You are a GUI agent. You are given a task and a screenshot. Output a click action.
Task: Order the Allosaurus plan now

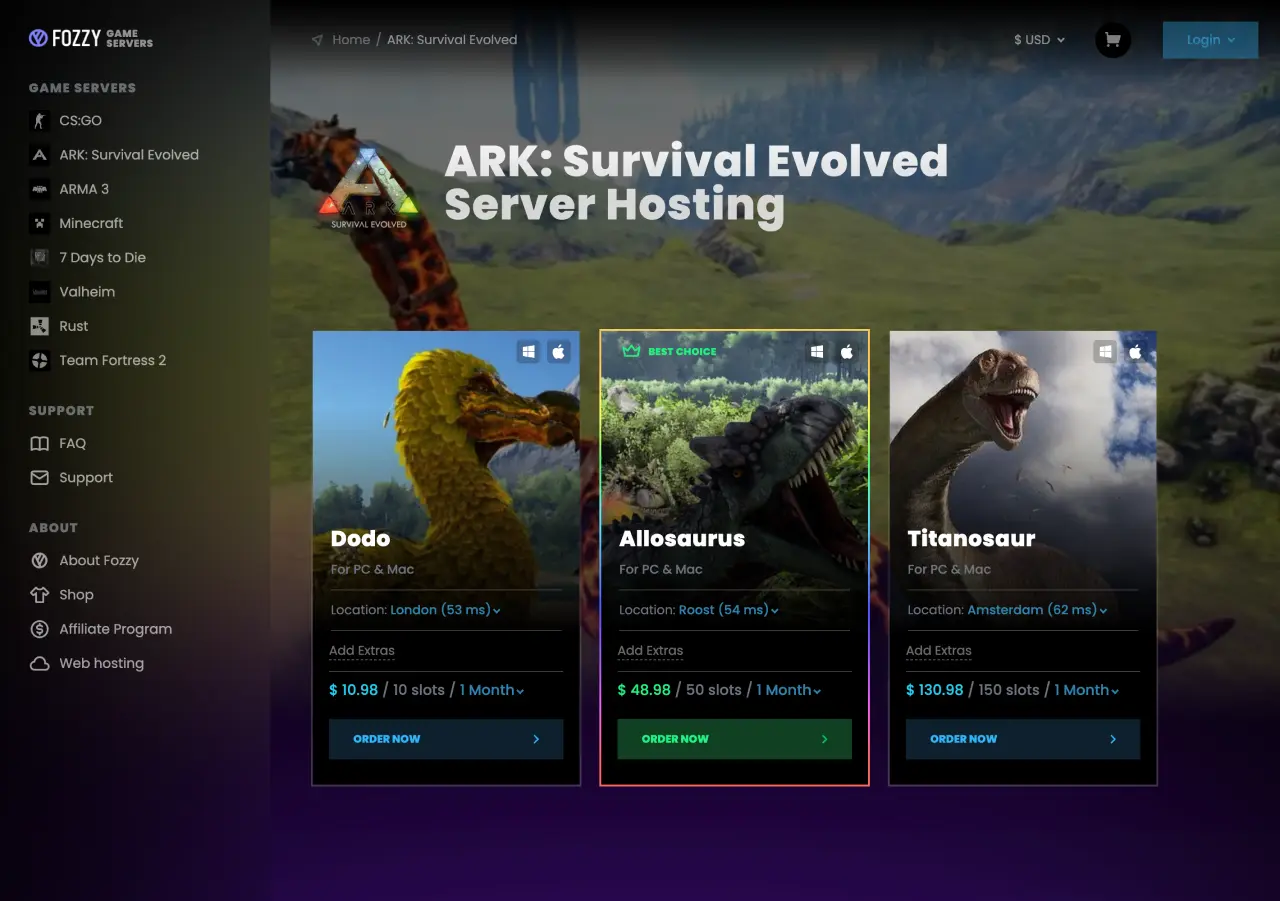734,739
